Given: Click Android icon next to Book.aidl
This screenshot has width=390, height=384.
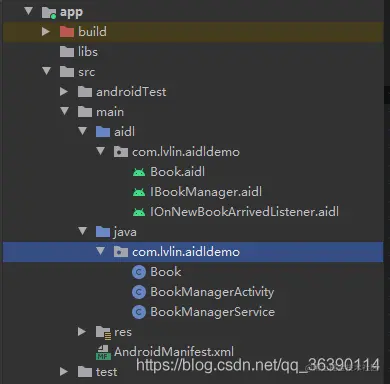Looking at the screenshot, I should pos(139,172).
